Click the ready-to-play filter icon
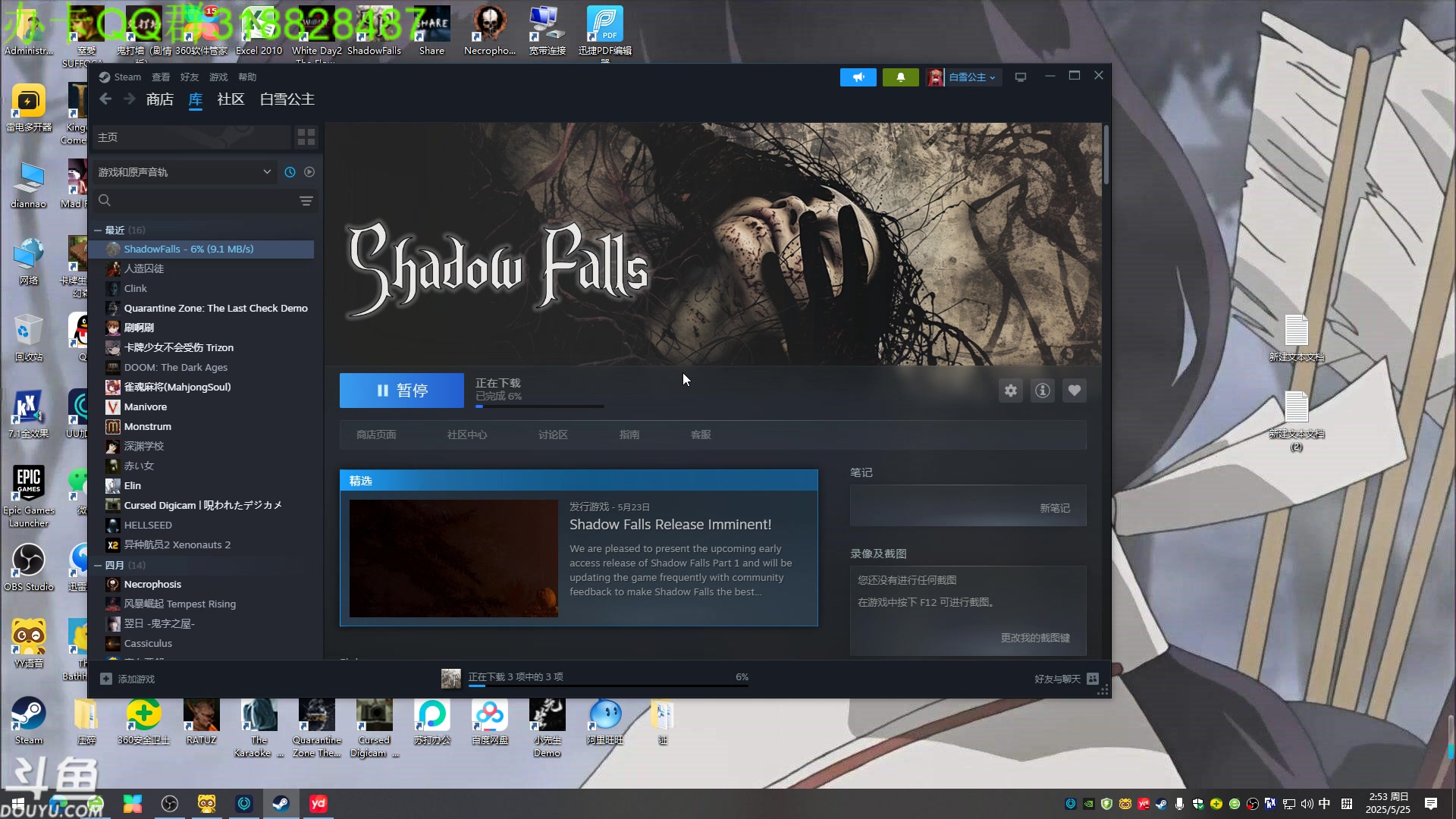Image resolution: width=1456 pixels, height=819 pixels. pyautogui.click(x=309, y=172)
